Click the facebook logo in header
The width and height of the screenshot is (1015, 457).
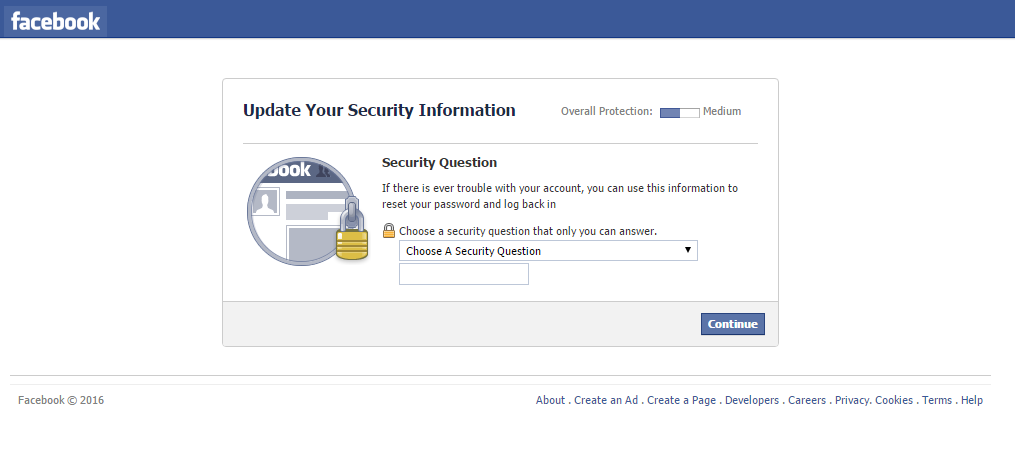(x=56, y=21)
